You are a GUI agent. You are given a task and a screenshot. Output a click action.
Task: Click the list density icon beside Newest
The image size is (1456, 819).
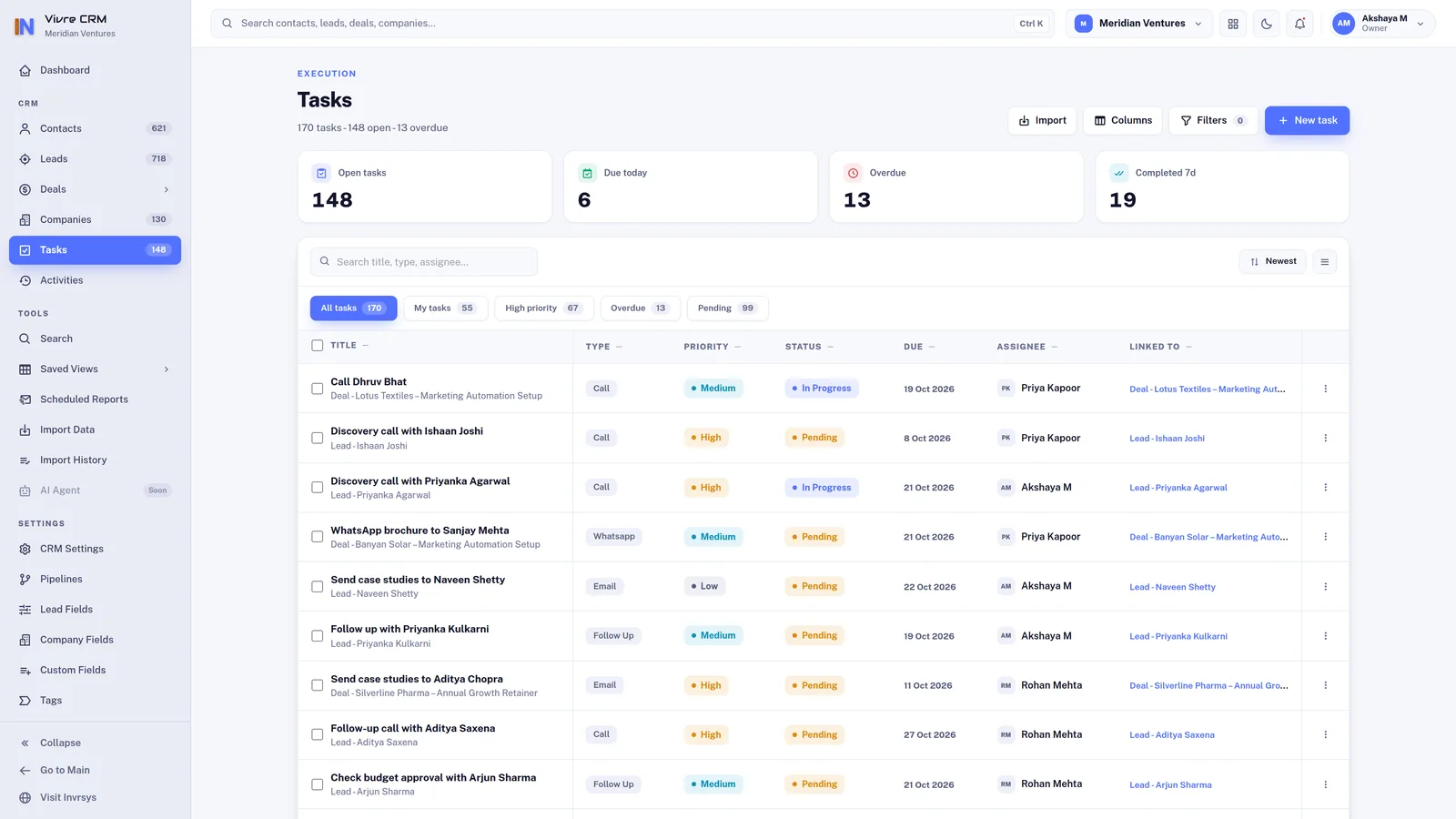[x=1325, y=262]
